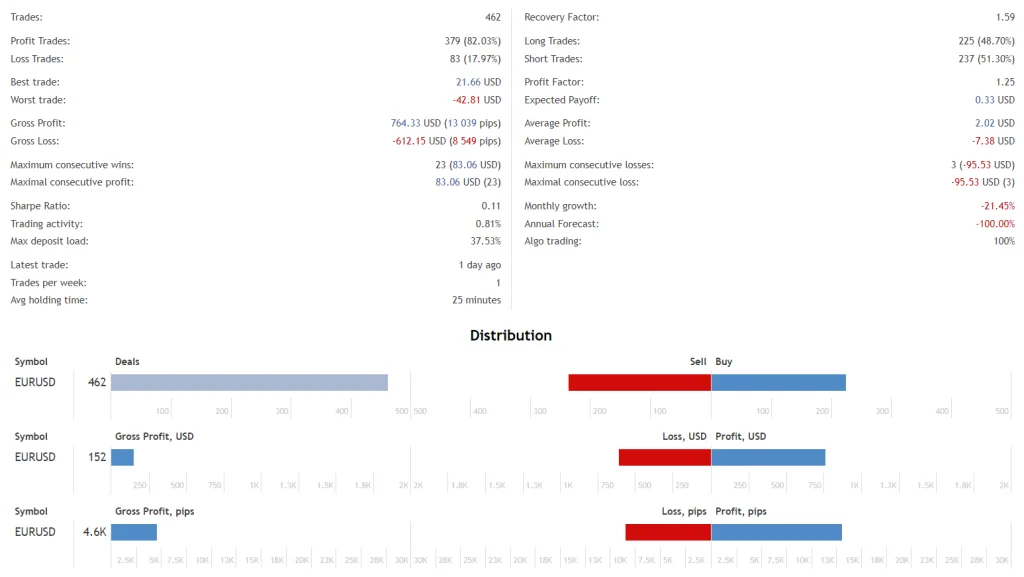
Task: Click the blue Buy trades bar
Action: pos(778,382)
